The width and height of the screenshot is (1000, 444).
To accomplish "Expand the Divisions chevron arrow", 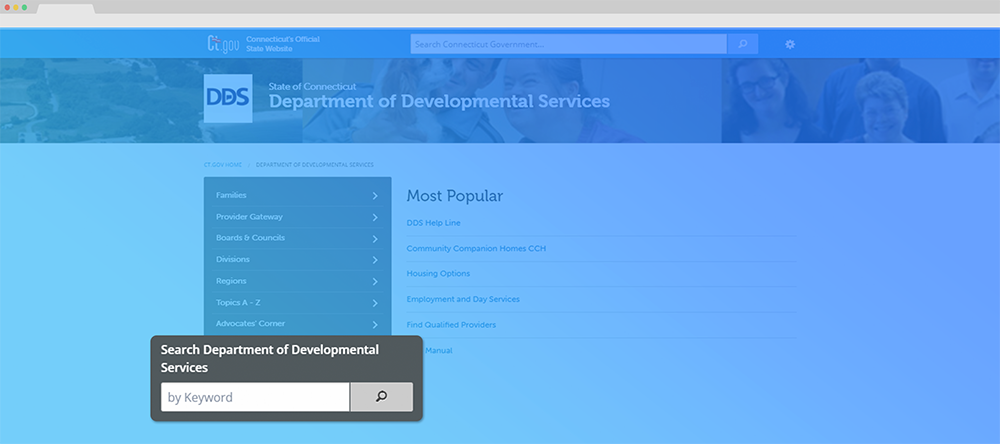I will point(375,260).
